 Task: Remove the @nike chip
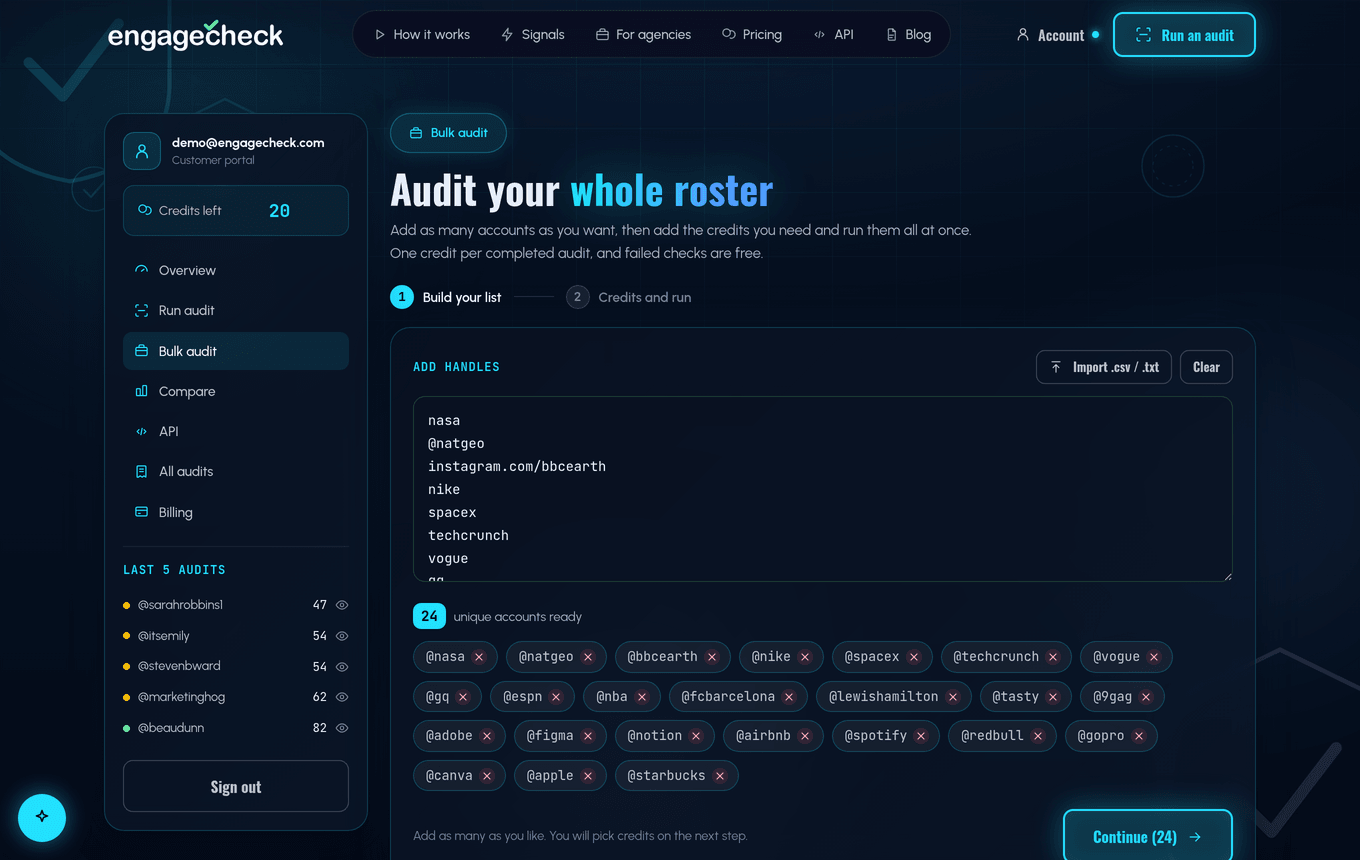click(805, 657)
